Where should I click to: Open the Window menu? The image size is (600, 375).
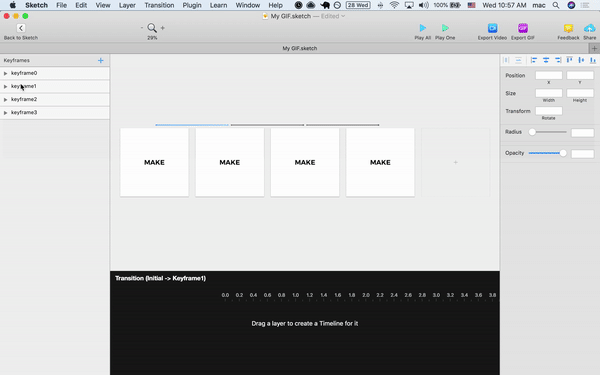248,5
